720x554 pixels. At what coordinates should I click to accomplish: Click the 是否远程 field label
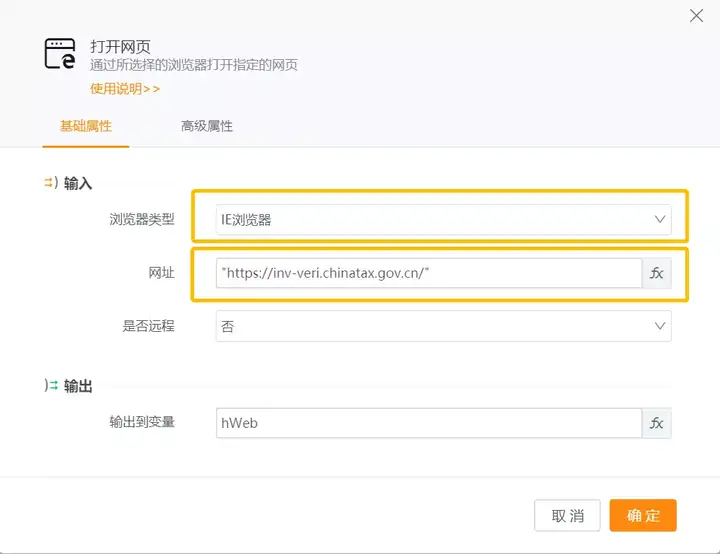click(148, 327)
